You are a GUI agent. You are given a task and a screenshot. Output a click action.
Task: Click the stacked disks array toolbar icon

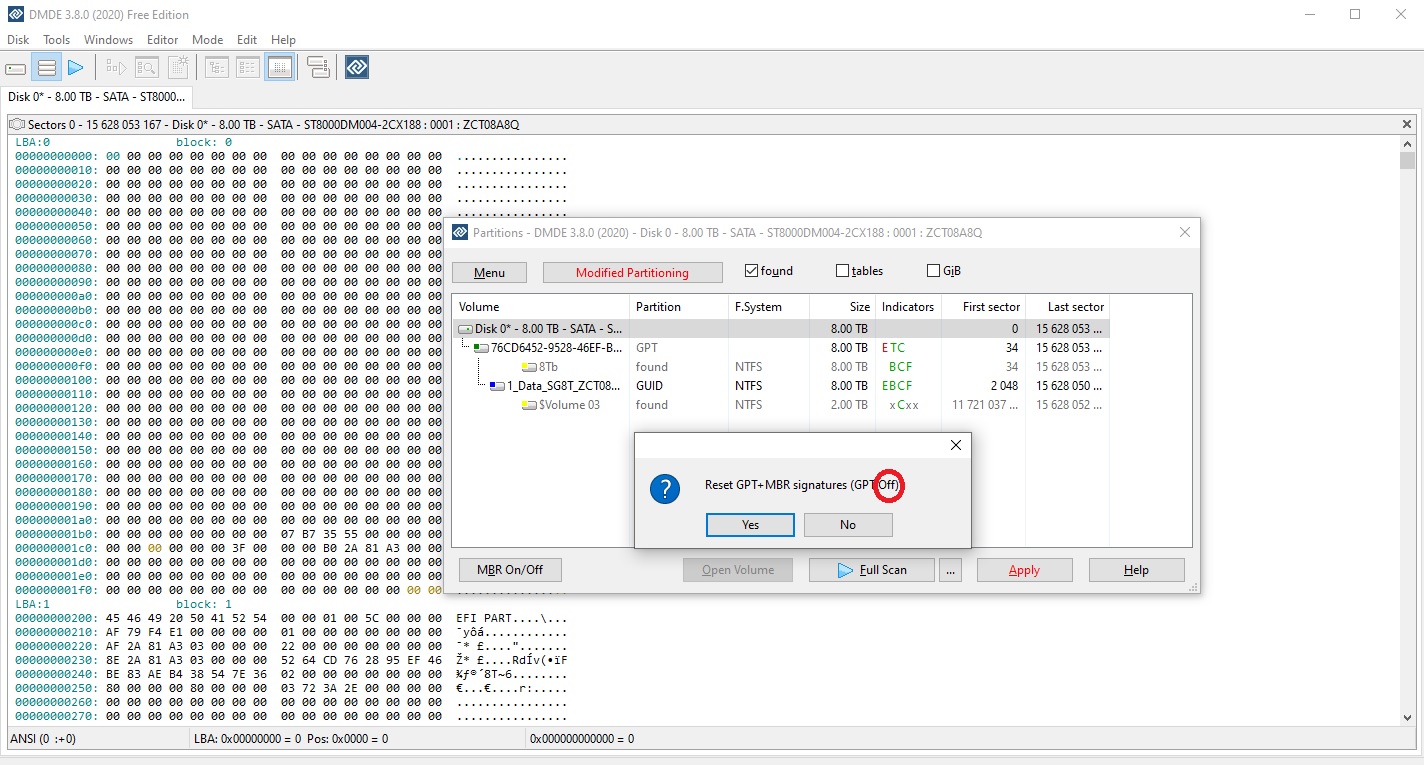tap(318, 68)
